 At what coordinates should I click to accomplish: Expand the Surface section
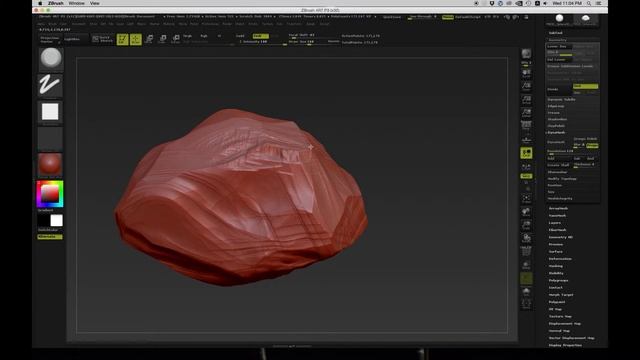pos(556,251)
